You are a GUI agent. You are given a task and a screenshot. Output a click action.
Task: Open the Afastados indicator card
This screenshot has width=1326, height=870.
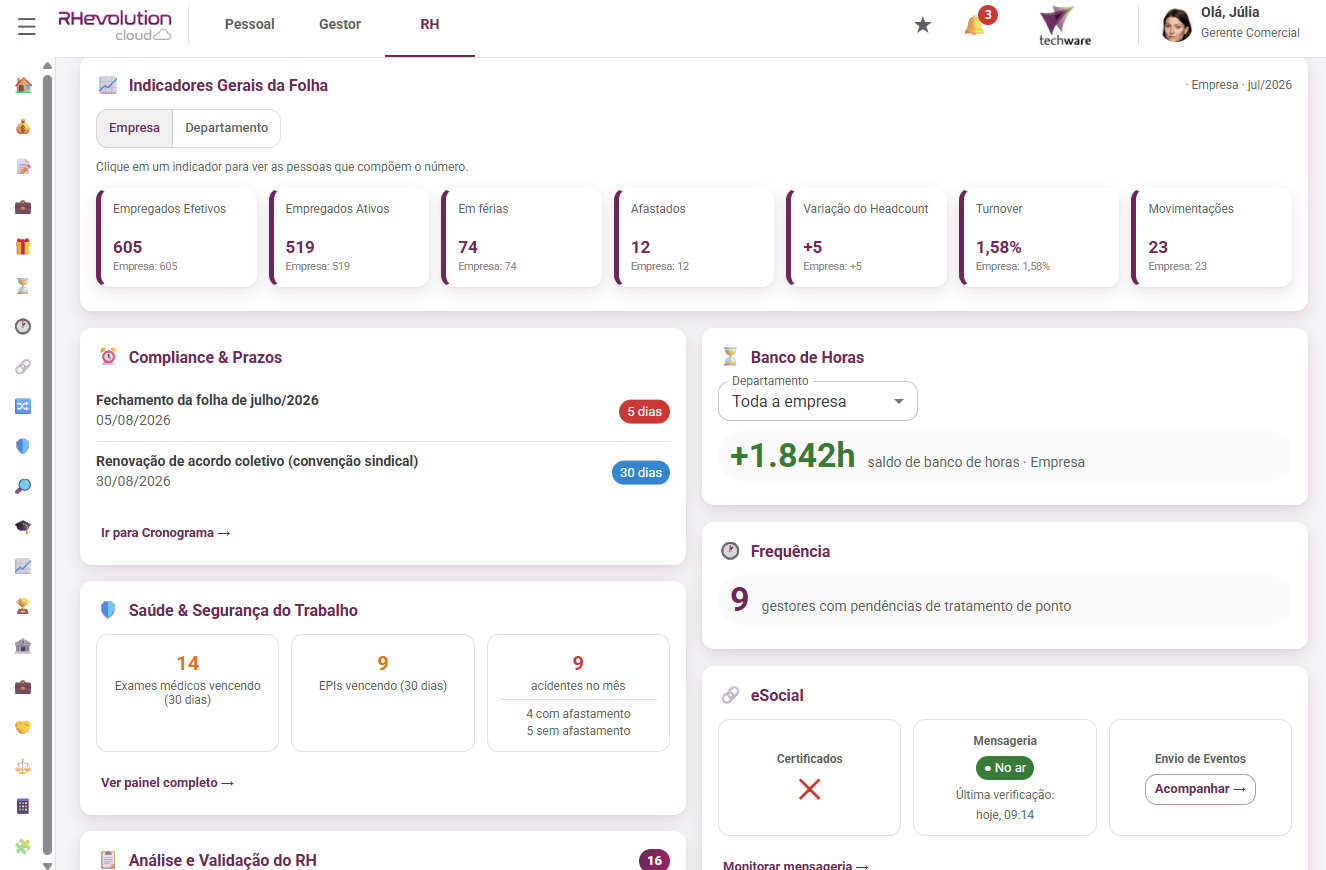[694, 238]
